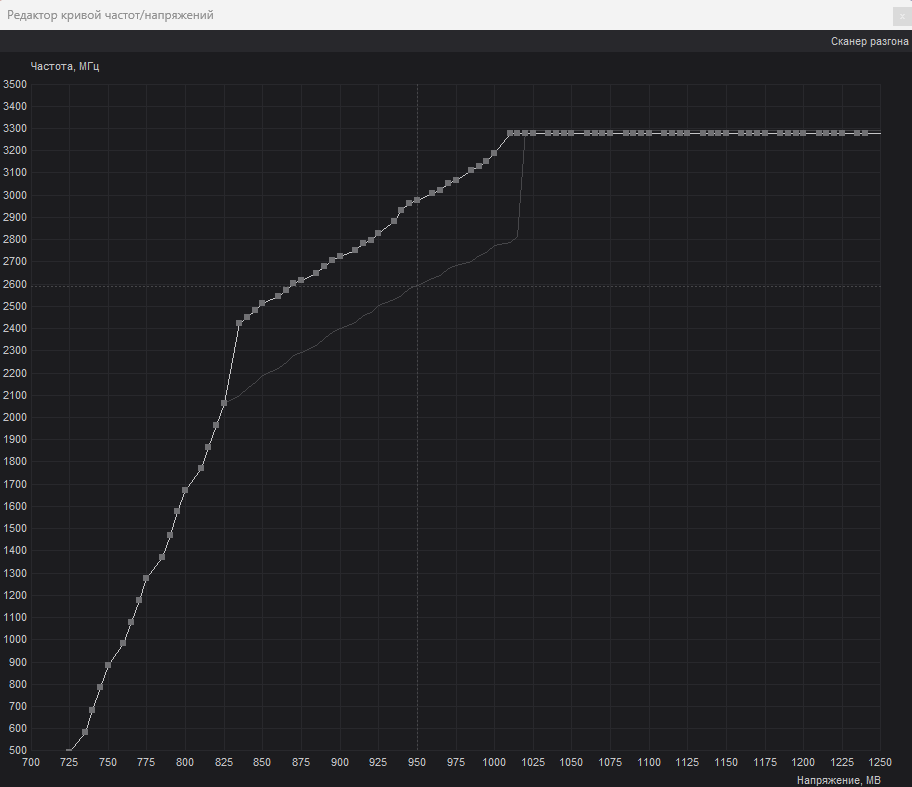This screenshot has width=912, height=787.
Task: Select the curve point at 900 mV
Action: [x=339, y=253]
